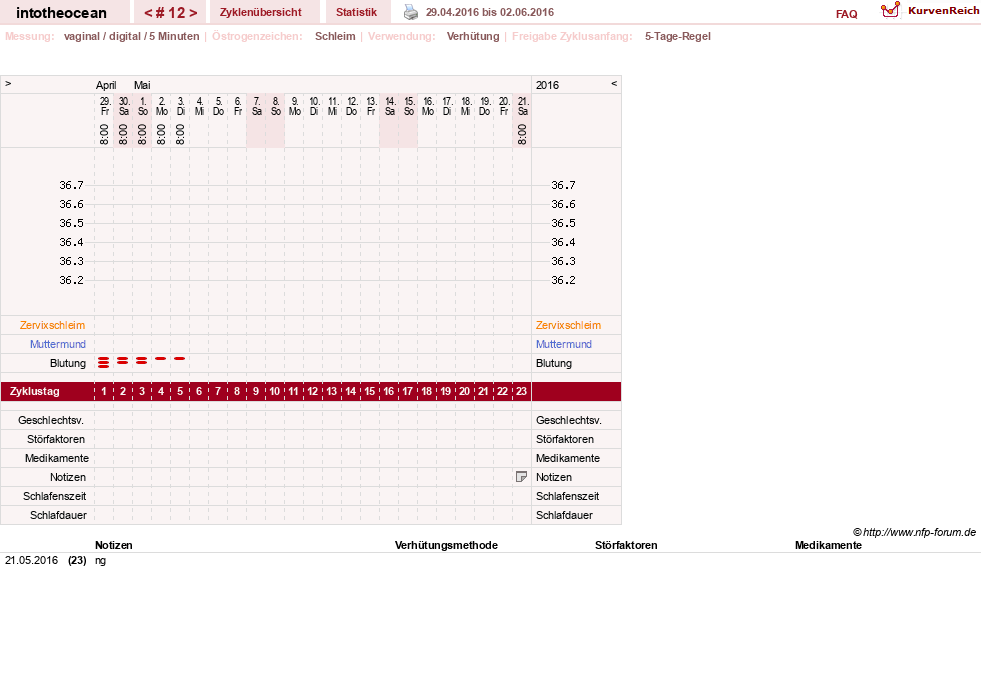This screenshot has height=684, width=981.
Task: Click 36.2 on right temperature axis
Action: [x=563, y=280]
